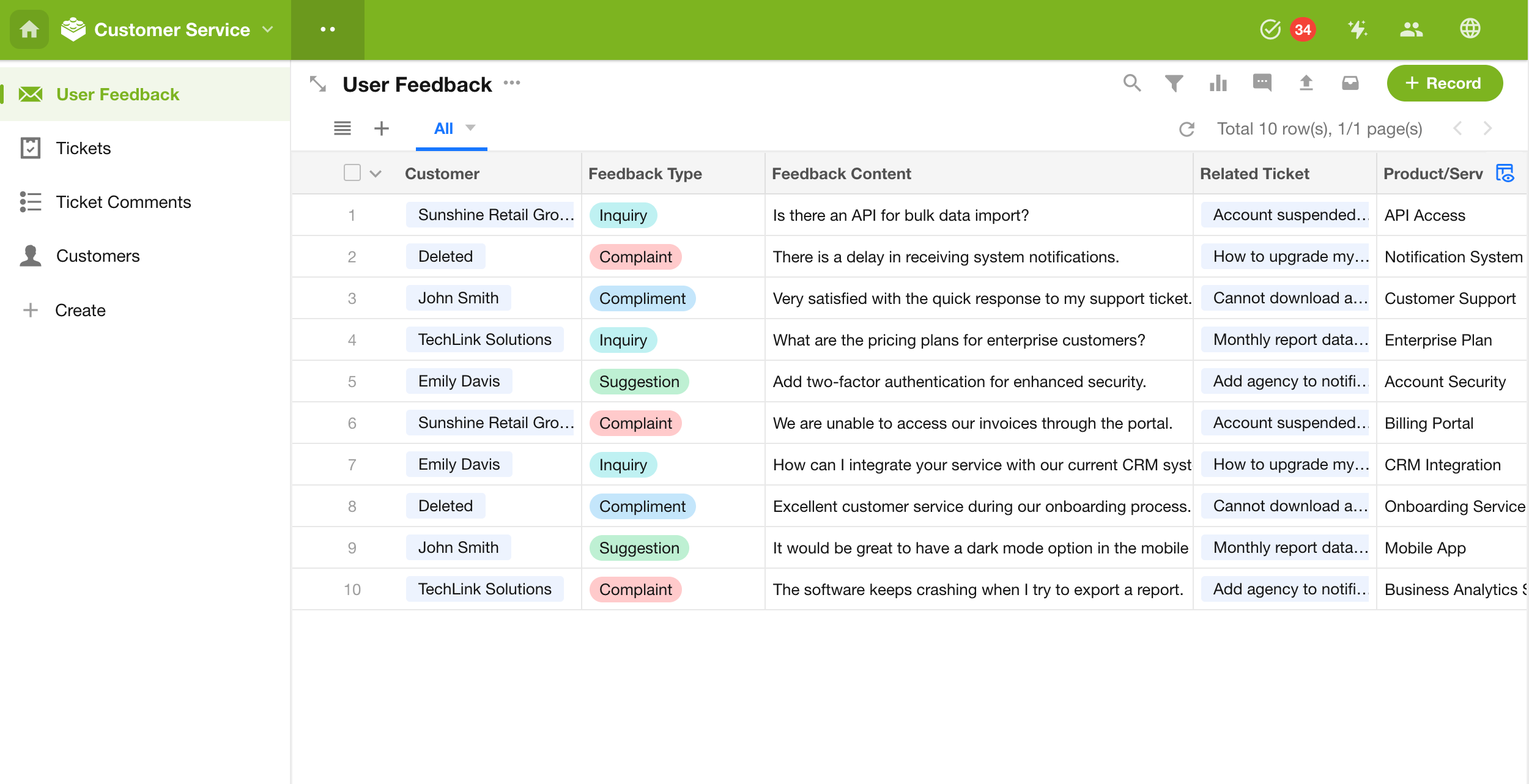The height and width of the screenshot is (784, 1529).
Task: Open the globe language icon
Action: tap(1470, 29)
